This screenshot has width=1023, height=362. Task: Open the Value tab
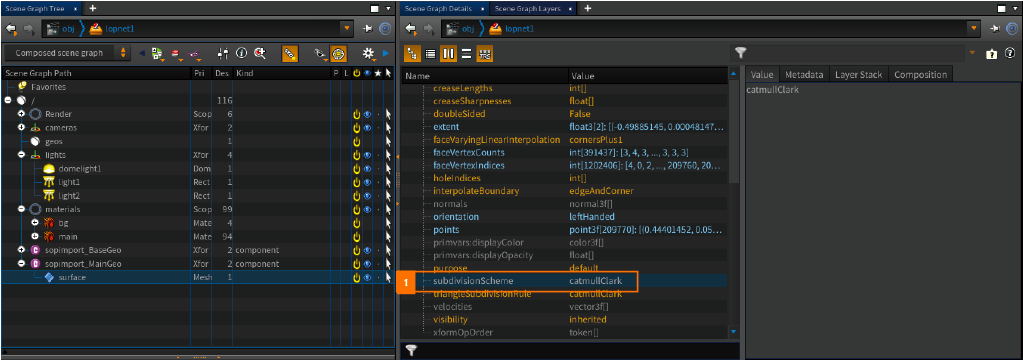point(762,74)
